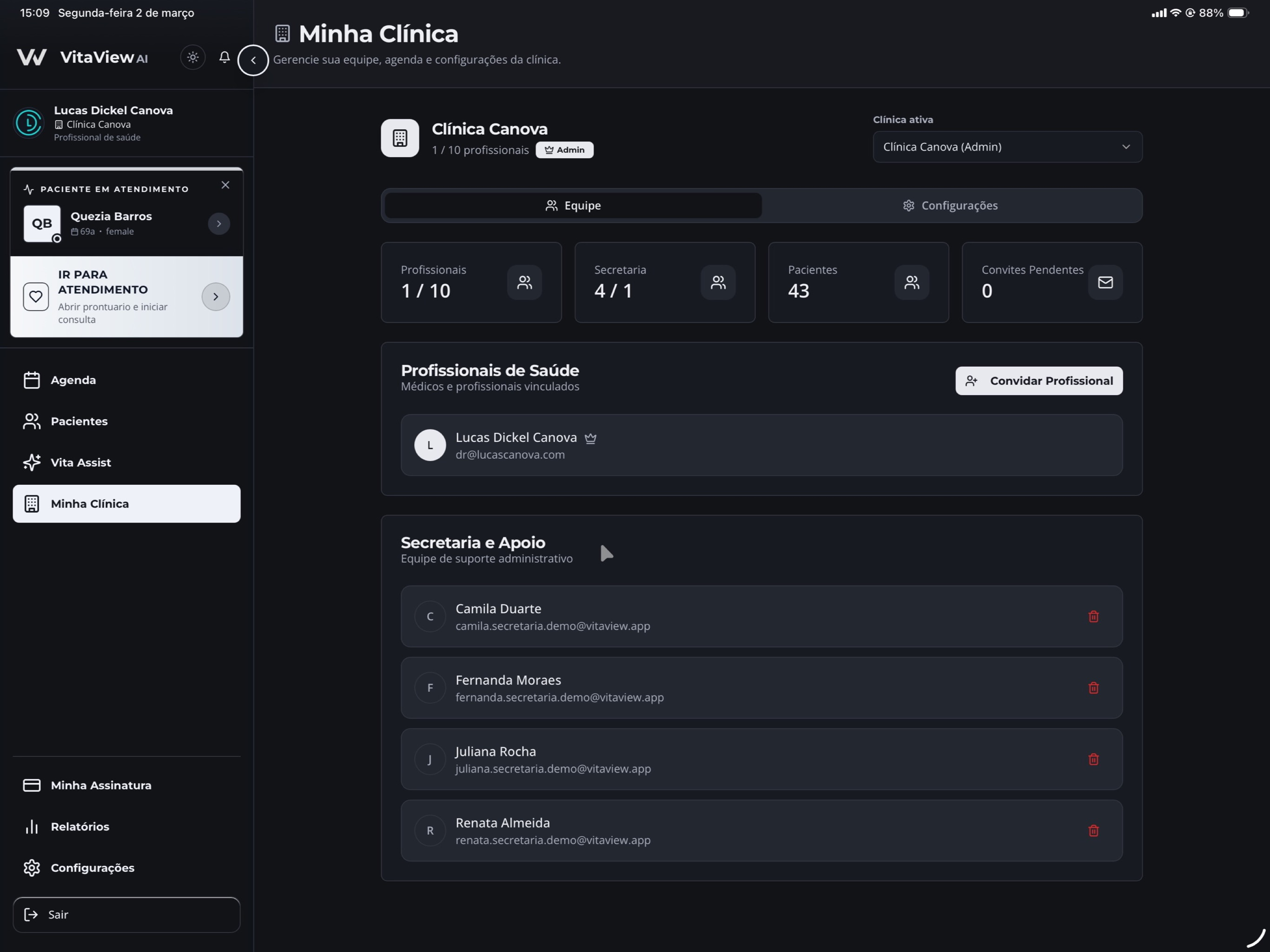Select the Lucas Dickel Canova professional row
Viewport: 1270px width, 952px height.
762,446
